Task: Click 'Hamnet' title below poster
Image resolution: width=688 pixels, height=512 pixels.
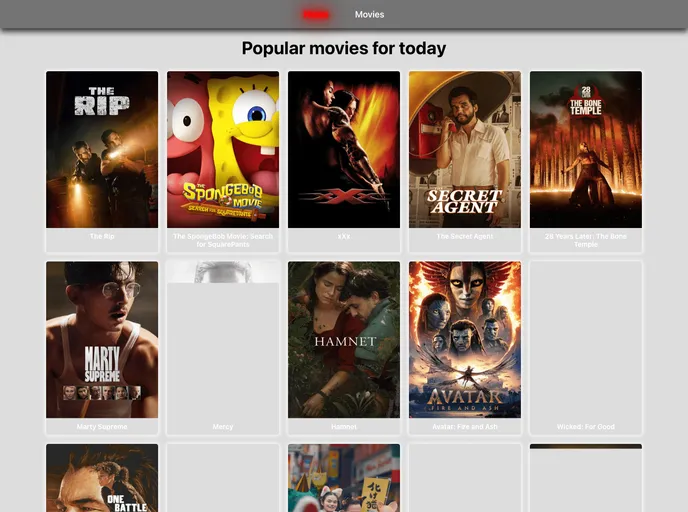Action: [x=344, y=426]
